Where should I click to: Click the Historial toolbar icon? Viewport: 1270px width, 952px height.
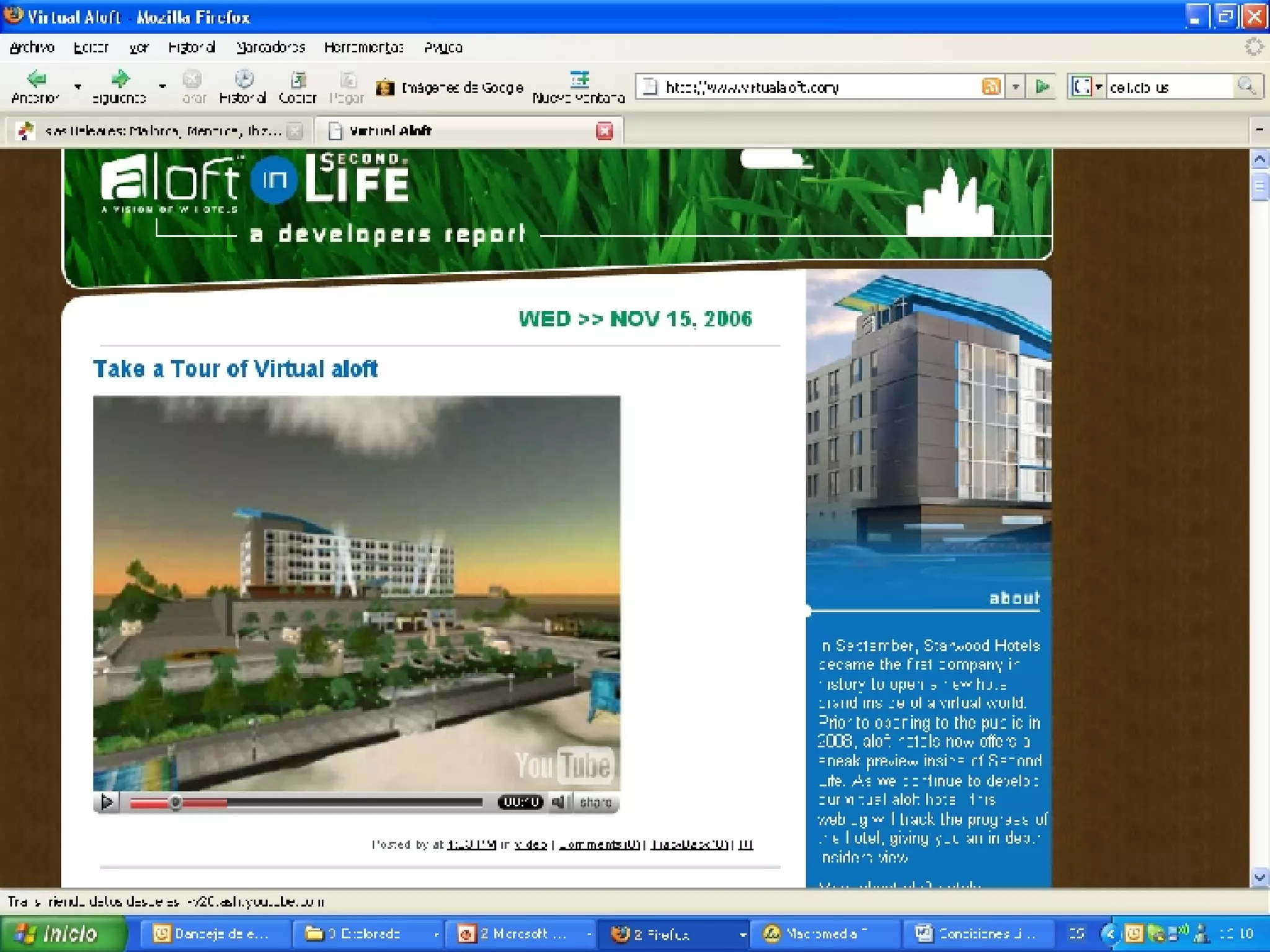coord(243,86)
